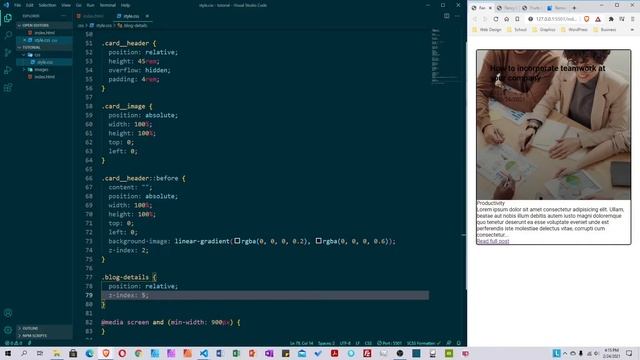This screenshot has height=360, width=640.
Task: Switch to the second browser tab
Action: [x=506, y=8]
